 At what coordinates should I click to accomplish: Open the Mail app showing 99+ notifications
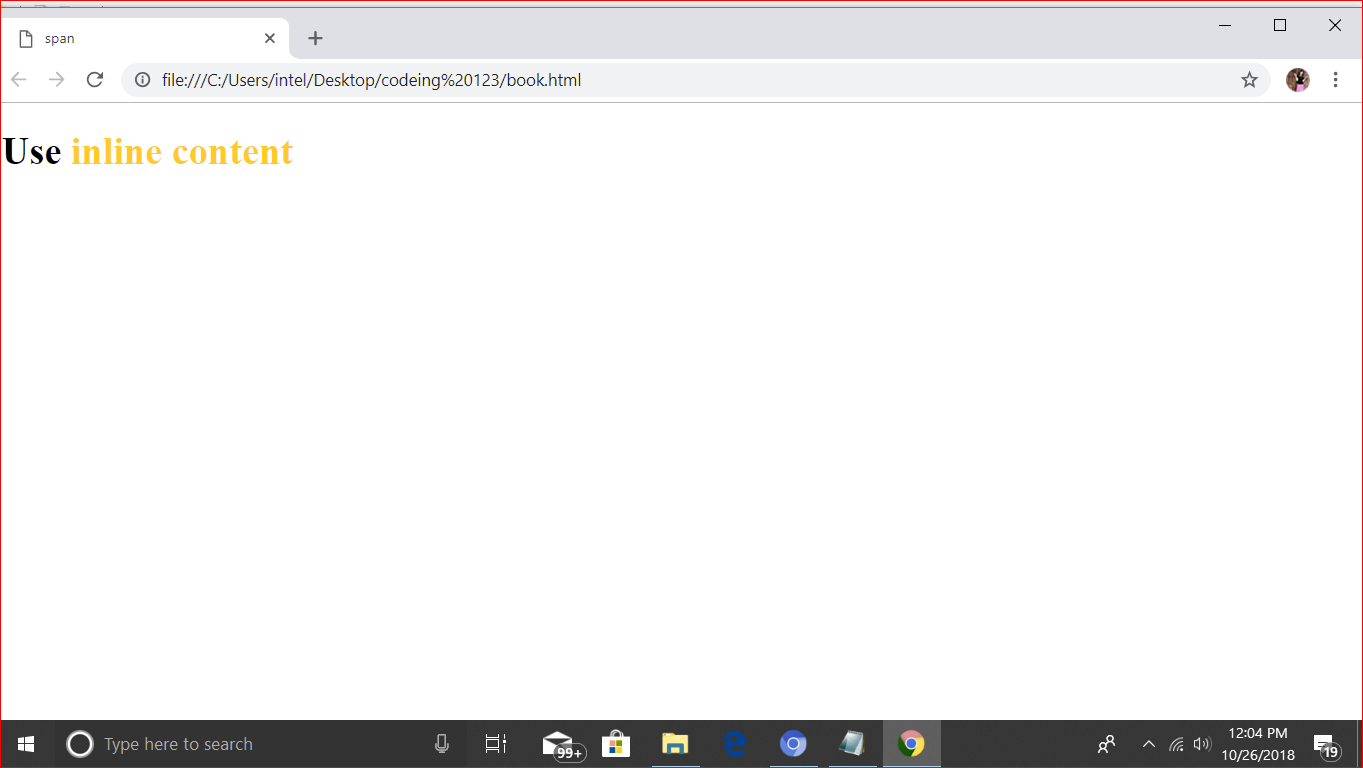click(557, 744)
